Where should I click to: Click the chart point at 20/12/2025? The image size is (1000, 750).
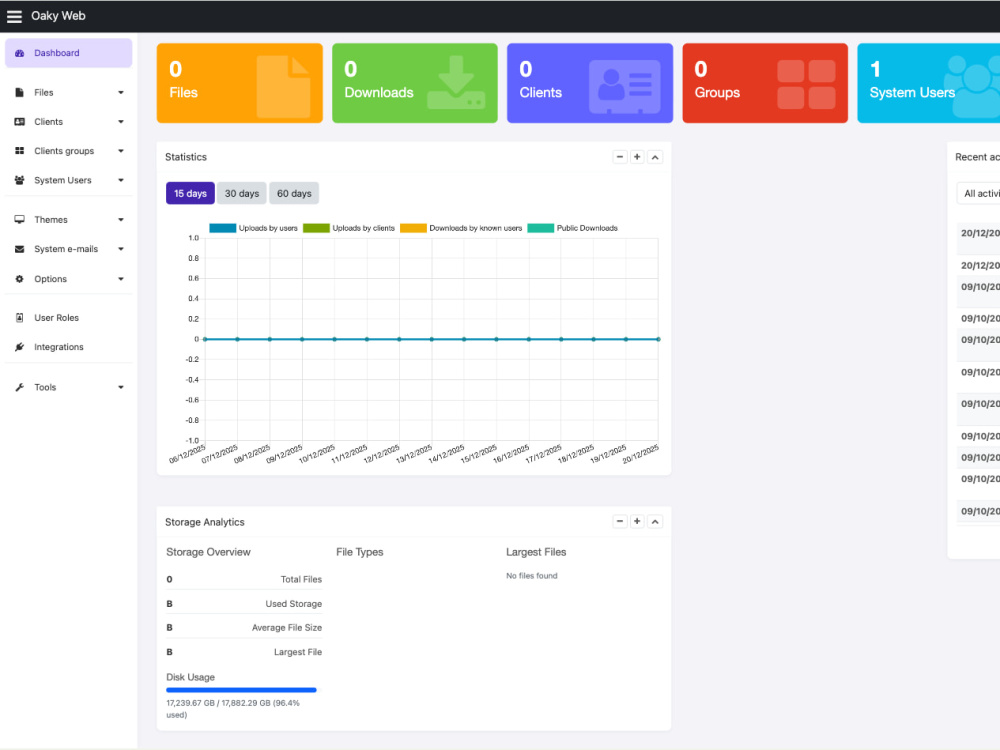658,339
